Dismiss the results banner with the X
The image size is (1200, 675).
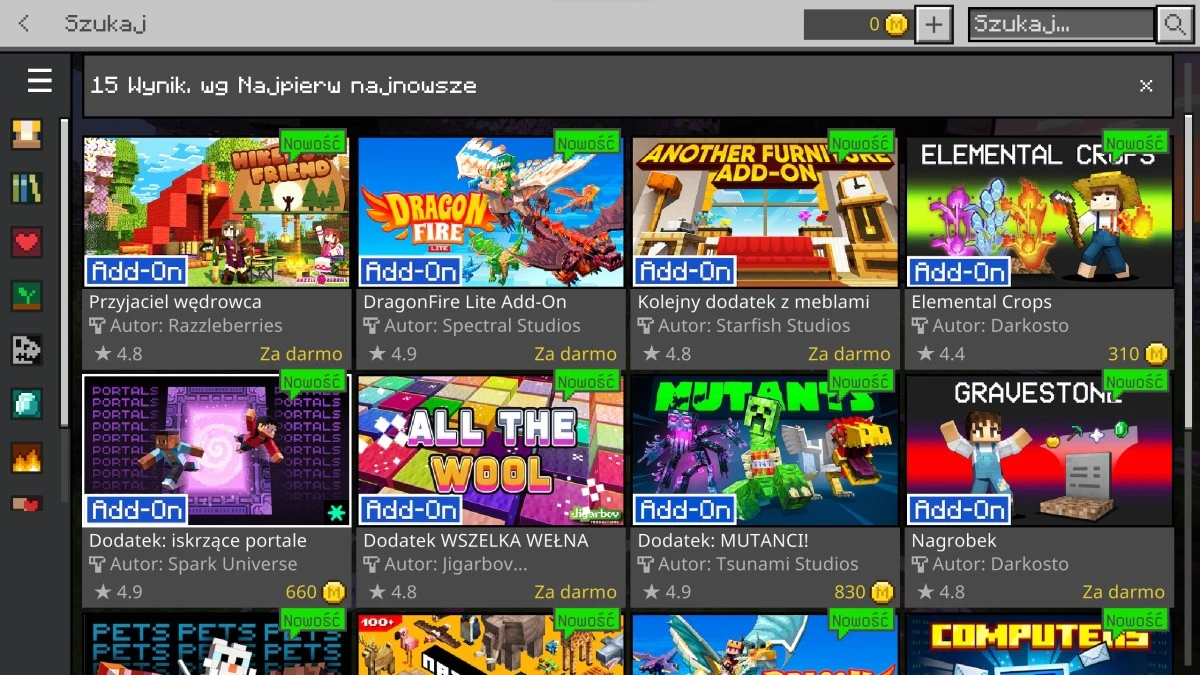1146,86
